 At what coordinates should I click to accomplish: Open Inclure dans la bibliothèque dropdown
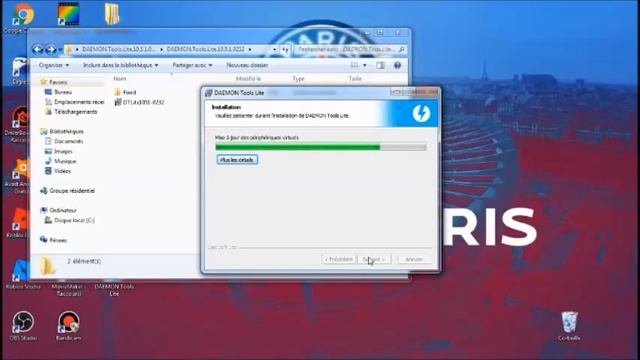tap(121, 65)
